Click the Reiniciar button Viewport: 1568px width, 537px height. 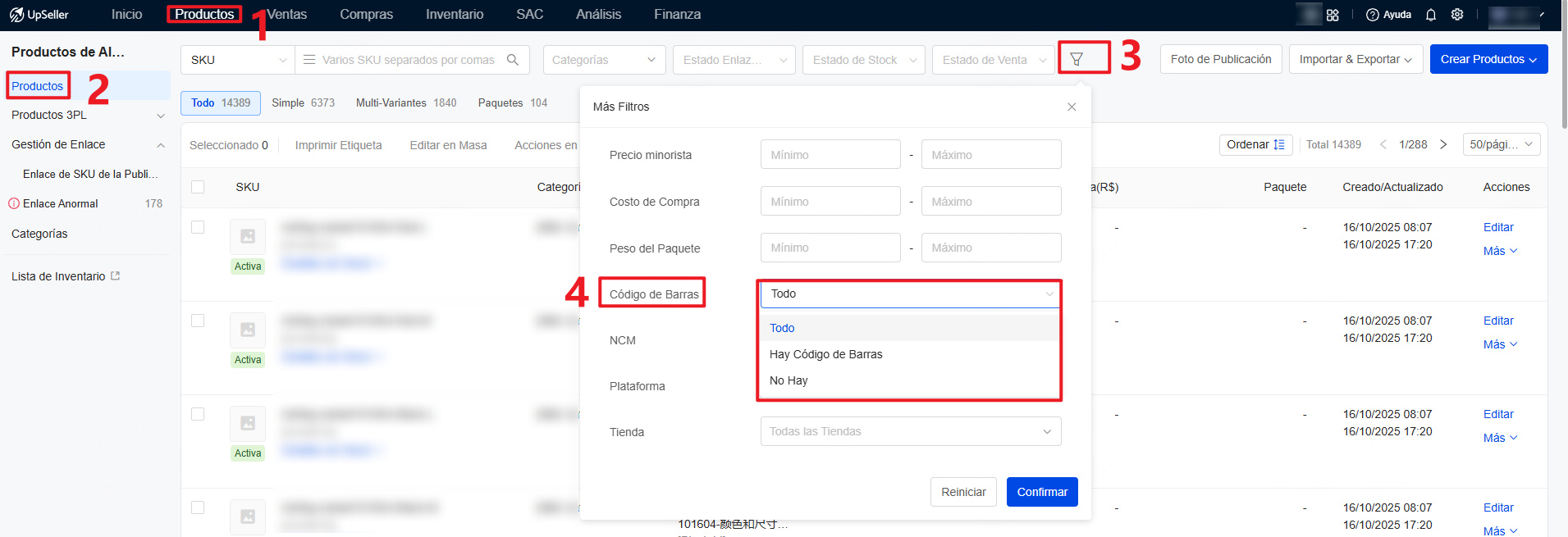[963, 492]
